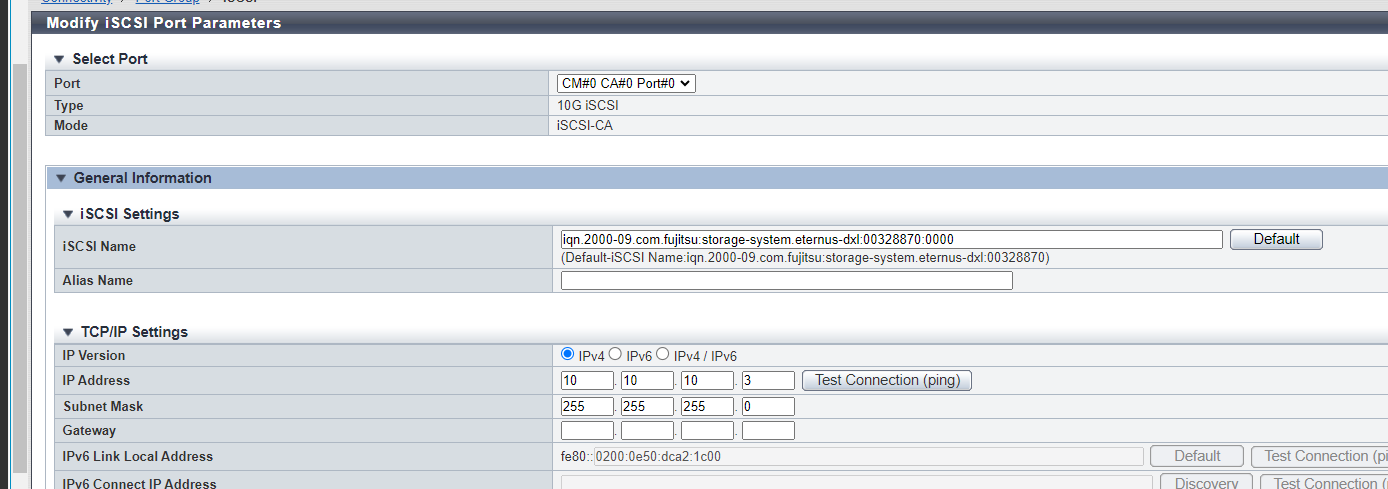Click the first octet of IP Address
This screenshot has width=1388, height=489.
[587, 381]
